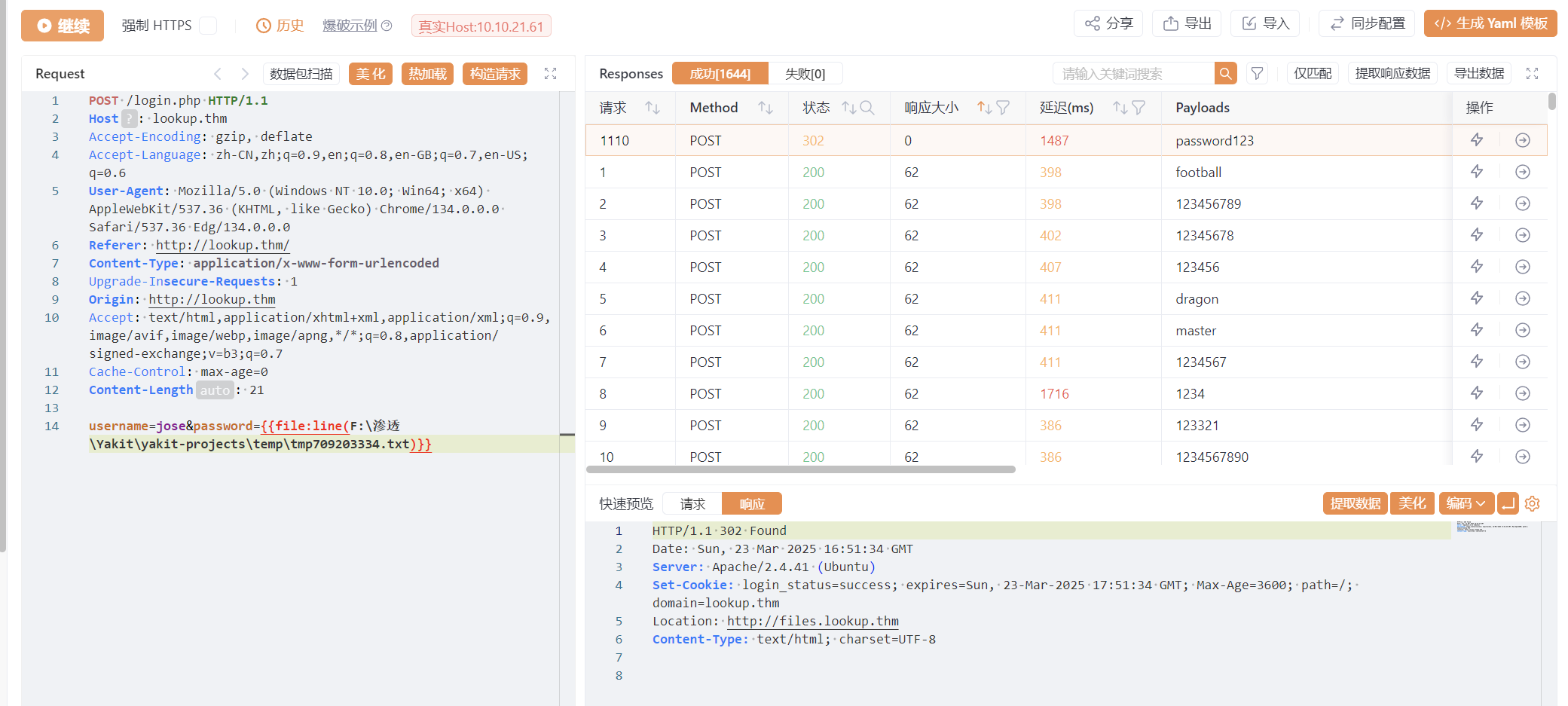Switch quick preview to 请求 tab

point(692,503)
